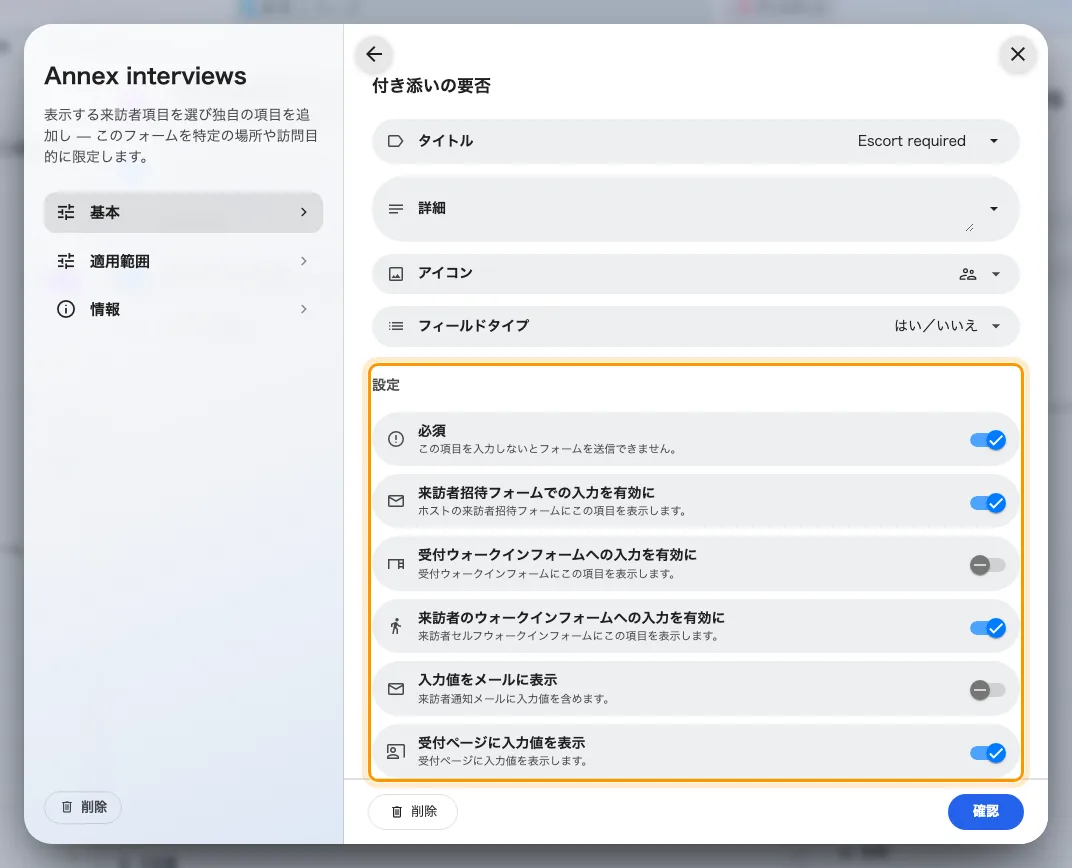
Task: Click the sliders icon beside 適用範囲
Action: 66,261
